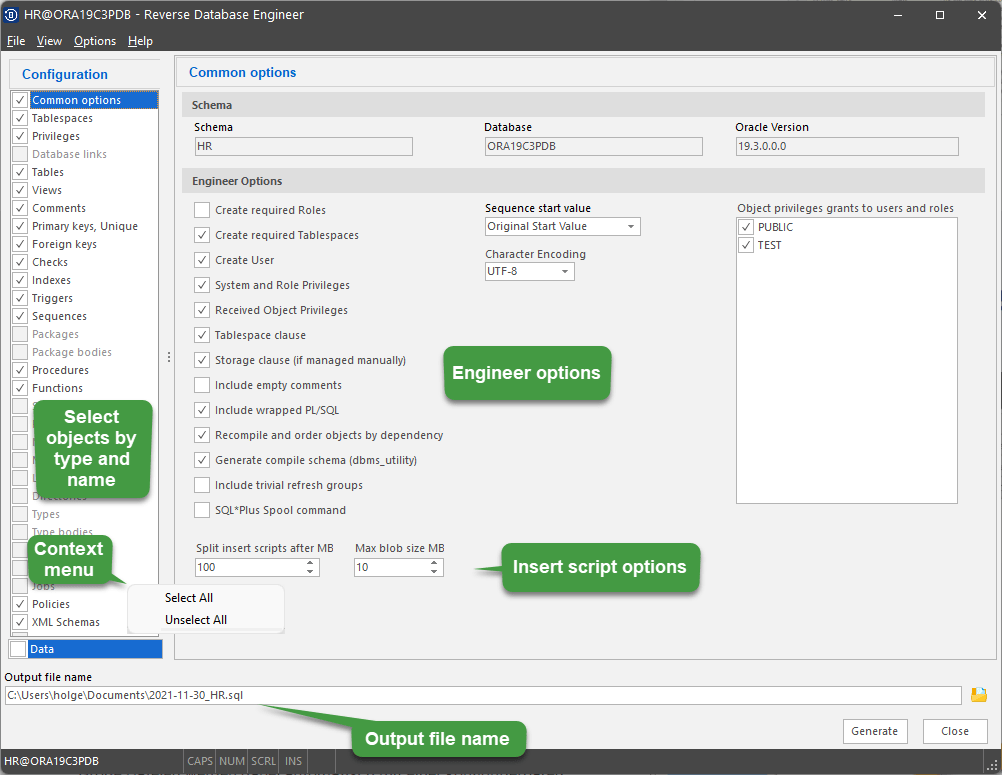Open the Sequence start value dropdown
This screenshot has width=1002, height=775.
(x=632, y=226)
